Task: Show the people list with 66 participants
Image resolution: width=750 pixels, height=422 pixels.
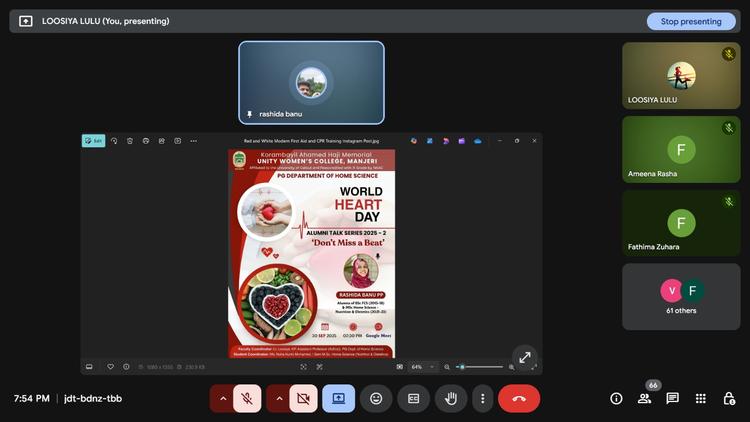Action: click(x=645, y=398)
